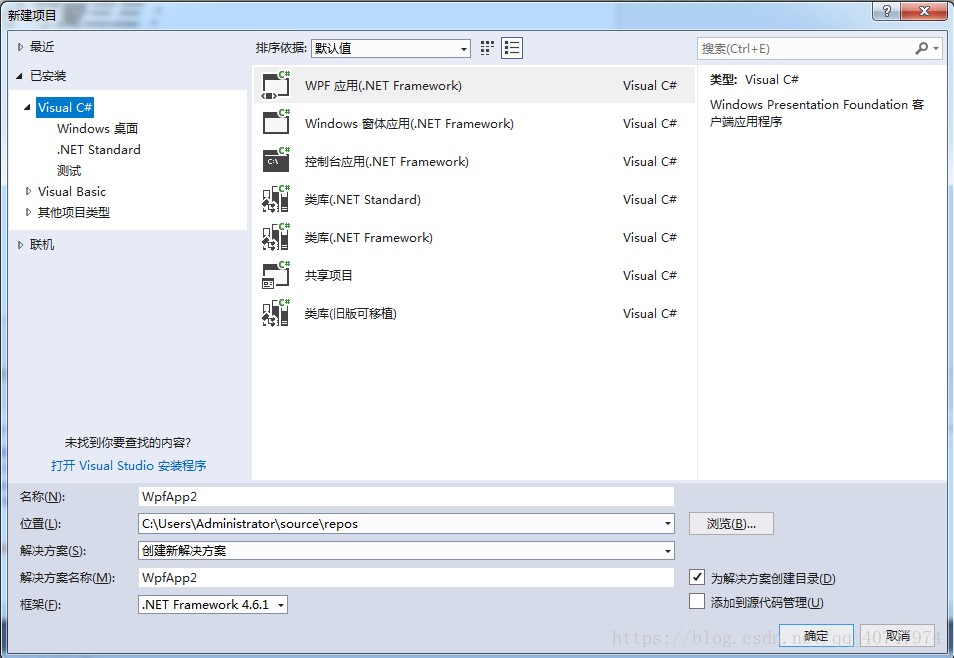Viewport: 954px width, 658px height.
Task: Select the 类库(旧版可移植) row text
Action: [x=350, y=313]
